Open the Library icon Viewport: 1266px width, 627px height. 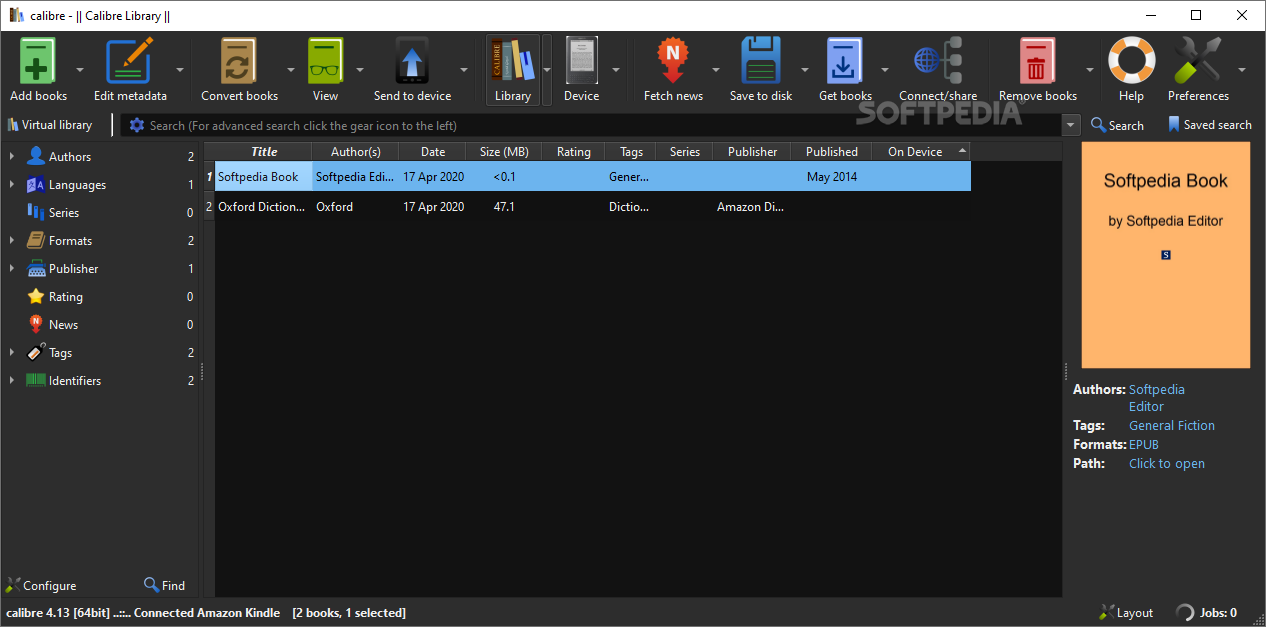[513, 62]
